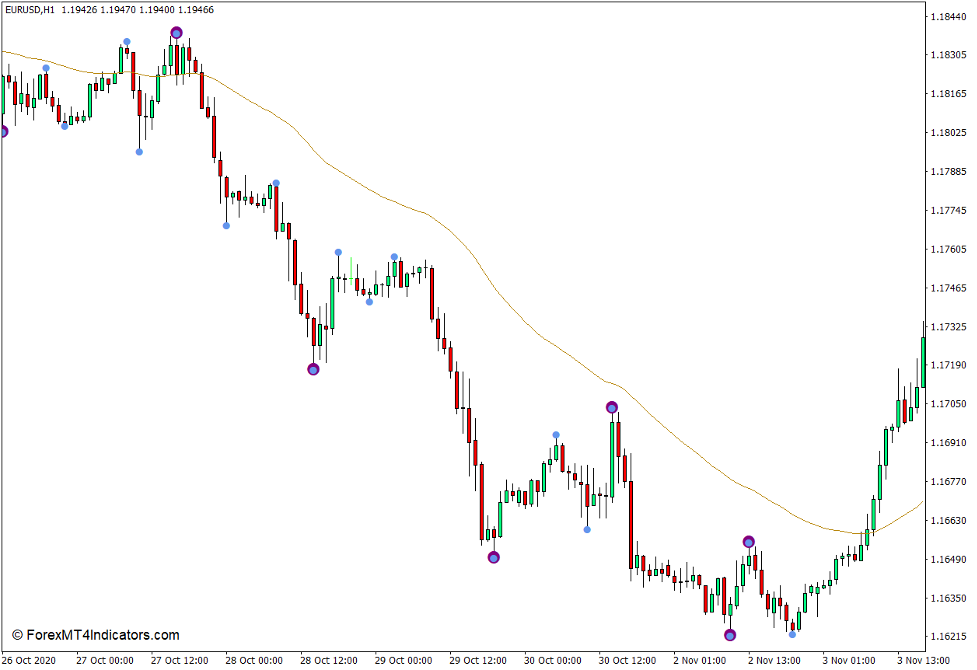Click the blue dot signal above the 27 Oct high
The image size is (977, 670).
click(x=125, y=41)
